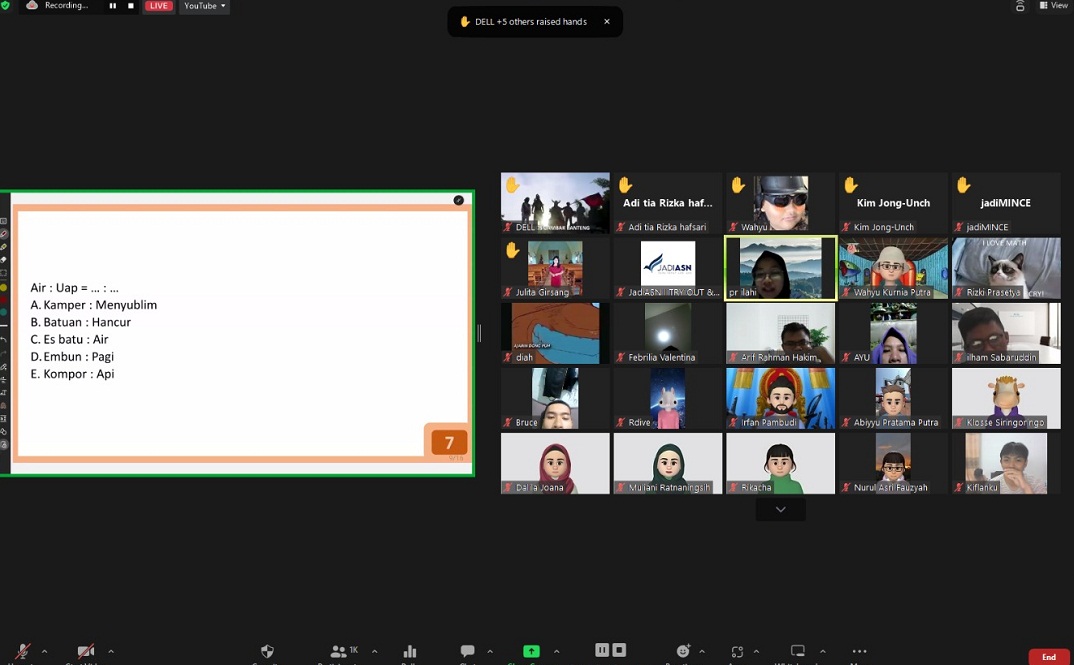The image size is (1074, 665).
Task: Expand audio options arrow beside microphone
Action: 44,652
